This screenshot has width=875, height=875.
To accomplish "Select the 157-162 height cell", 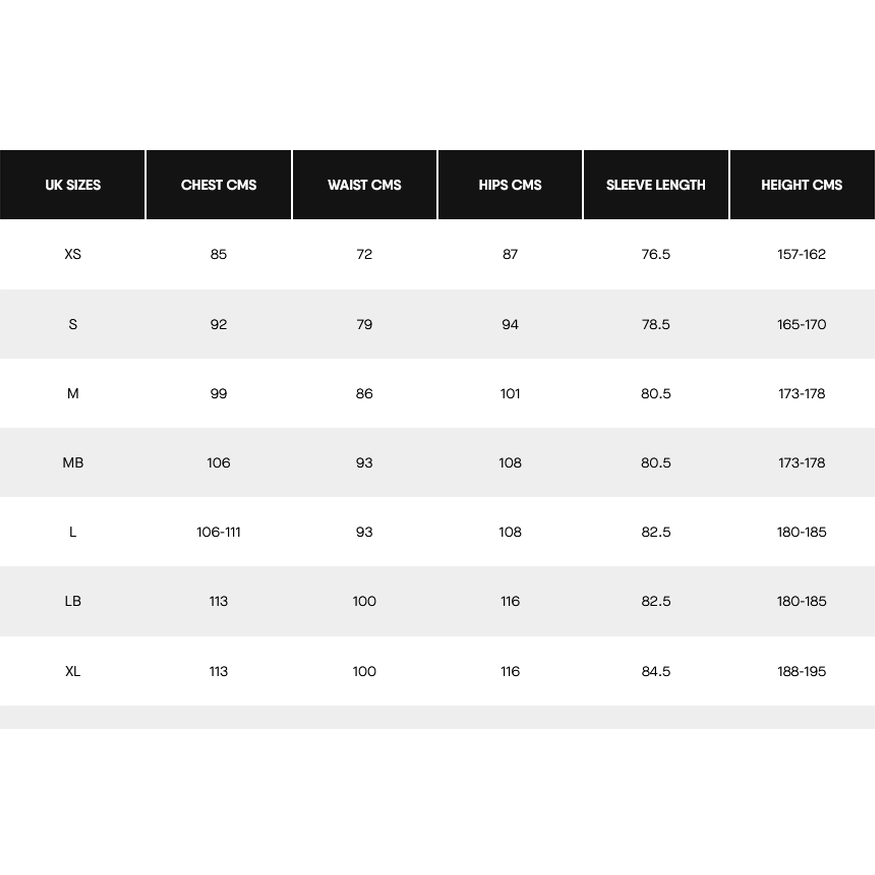I will pyautogui.click(x=802, y=254).
